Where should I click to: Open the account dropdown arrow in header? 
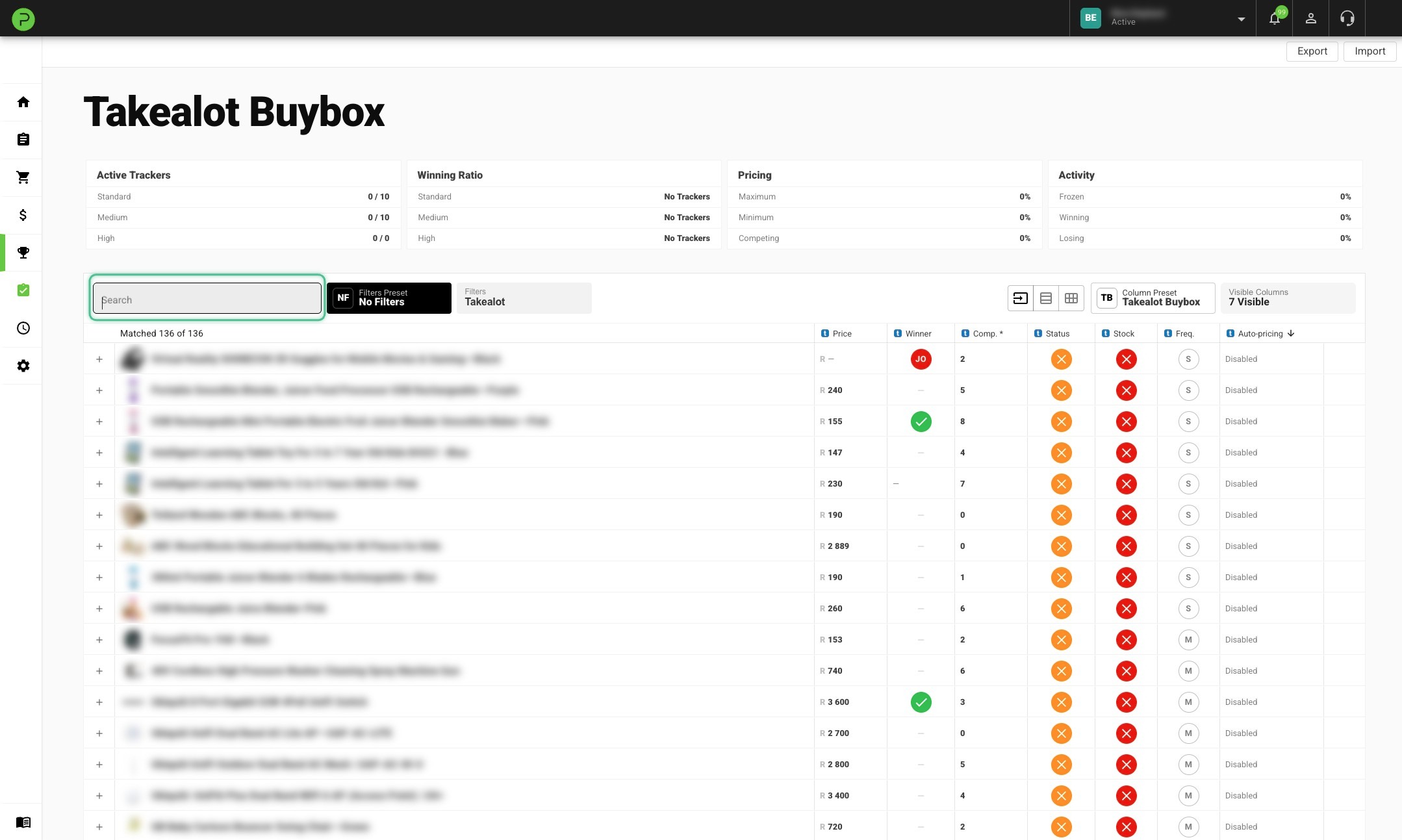[1242, 19]
